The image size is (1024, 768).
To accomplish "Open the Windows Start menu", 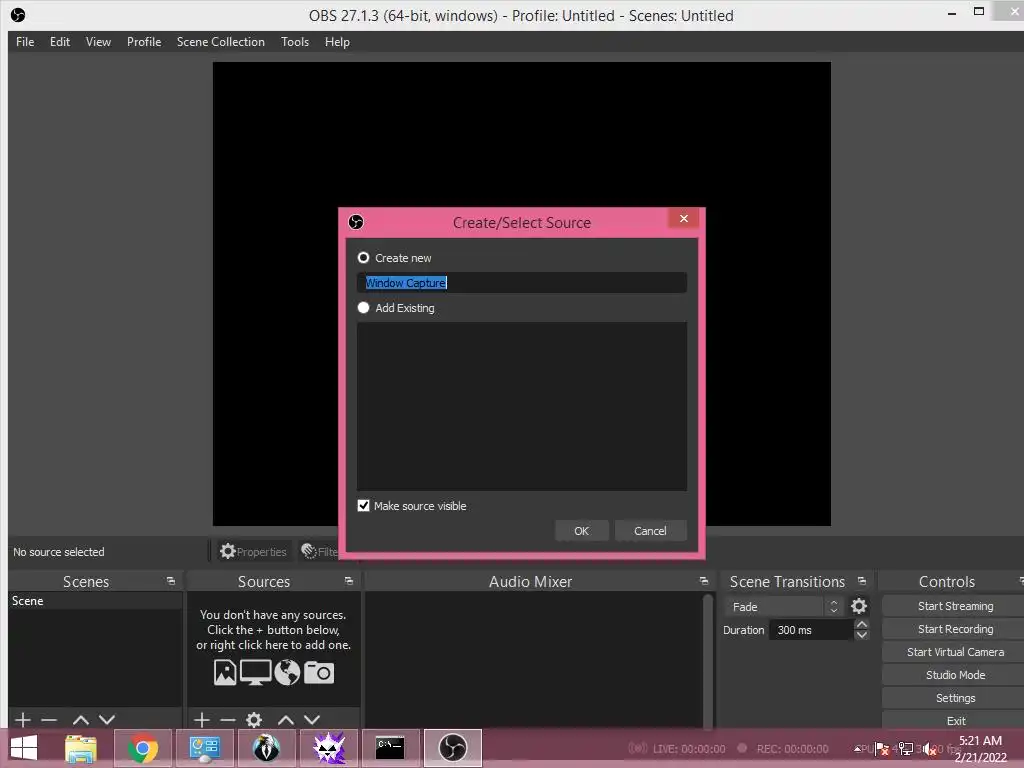I will click(x=24, y=748).
